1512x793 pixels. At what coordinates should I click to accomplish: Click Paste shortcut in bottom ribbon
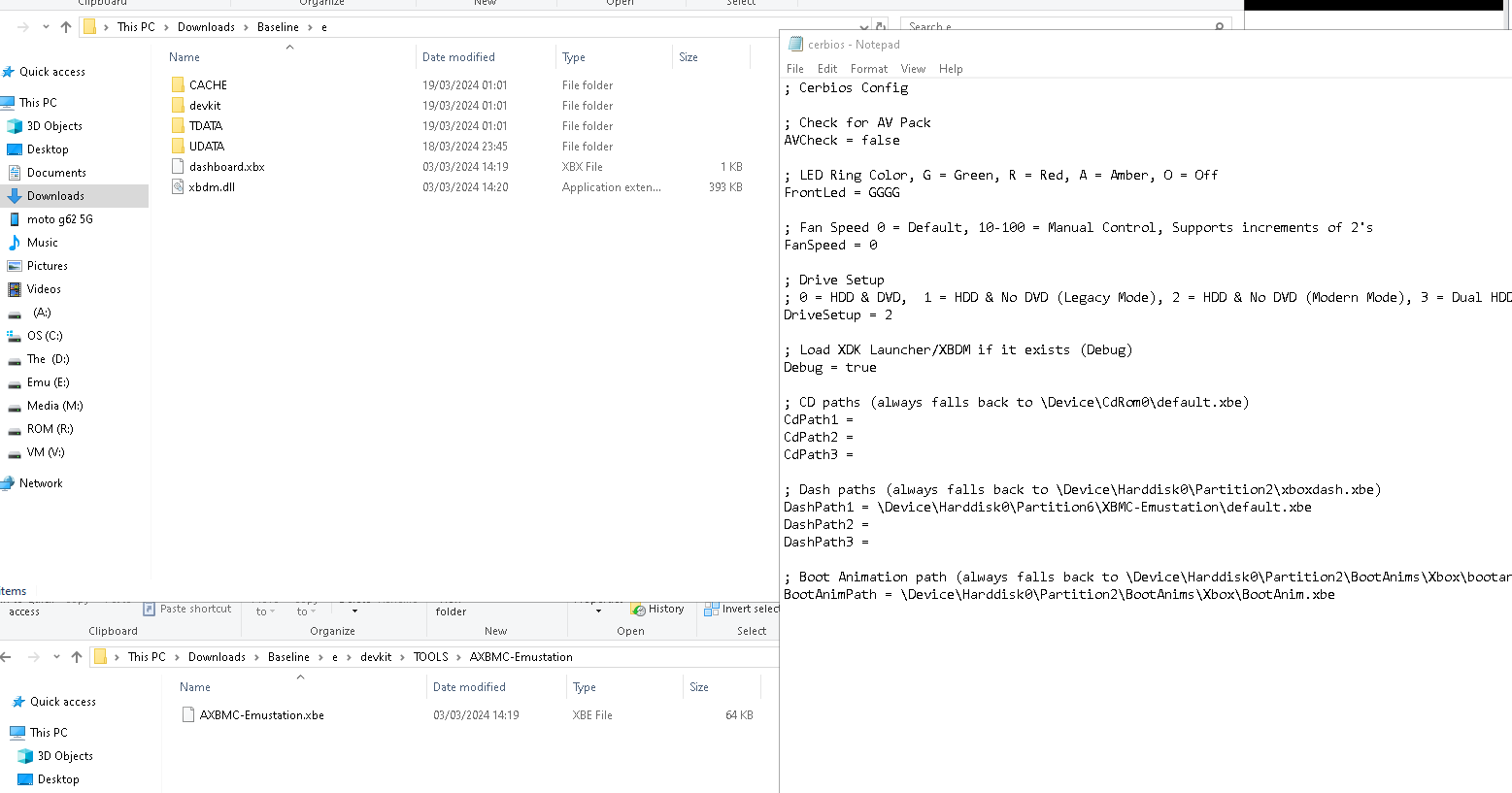click(187, 610)
